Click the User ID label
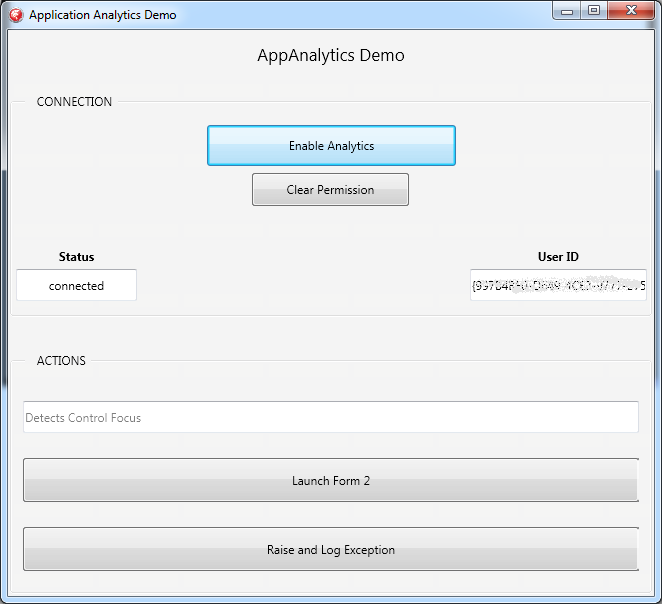This screenshot has width=662, height=604. 558,257
